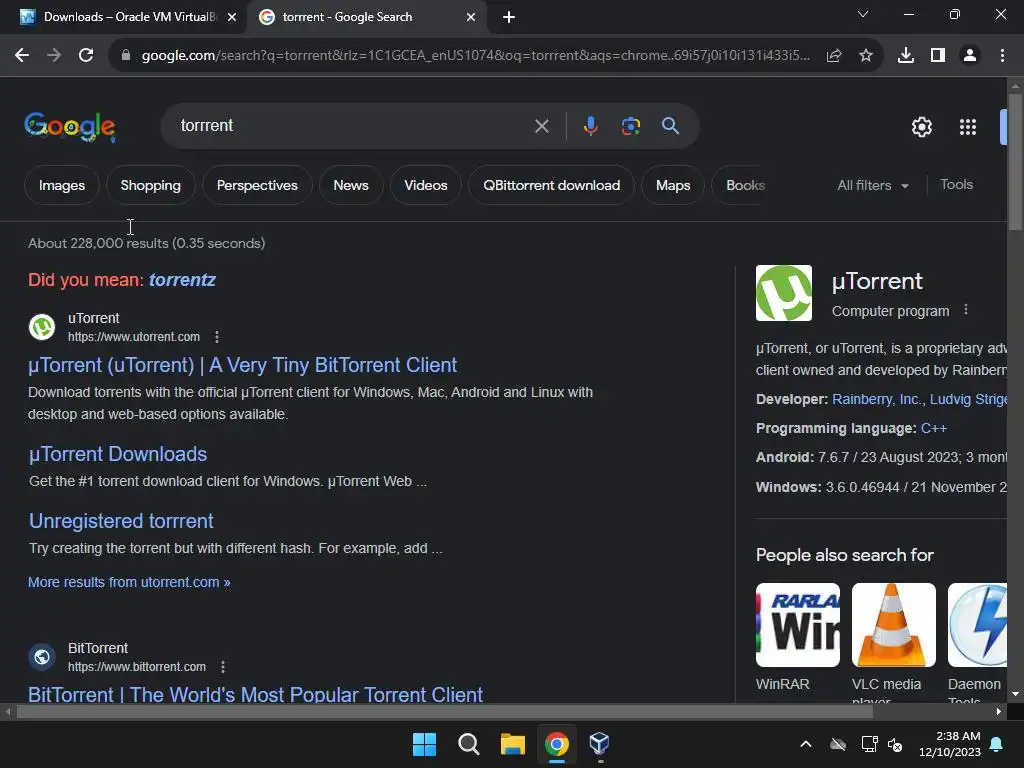Open File Explorer from taskbar
The height and width of the screenshot is (768, 1024).
click(513, 744)
